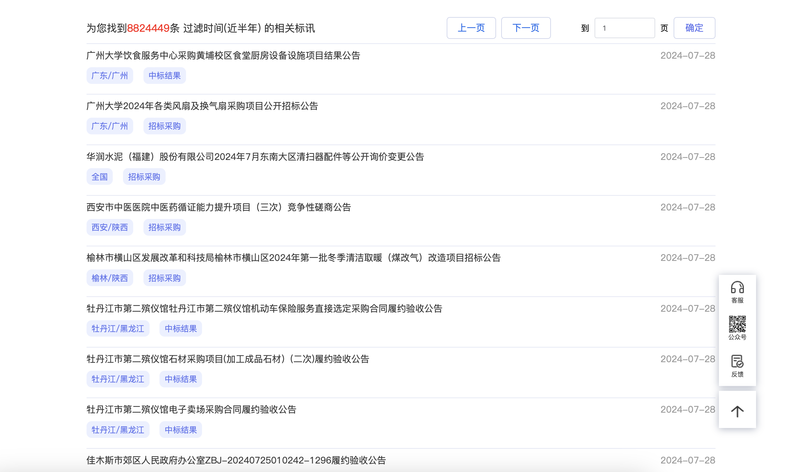The width and height of the screenshot is (800, 472).
Task: Open 牡丹江市第二殡仪馆 石材采购项目 notice
Action: click(x=228, y=359)
